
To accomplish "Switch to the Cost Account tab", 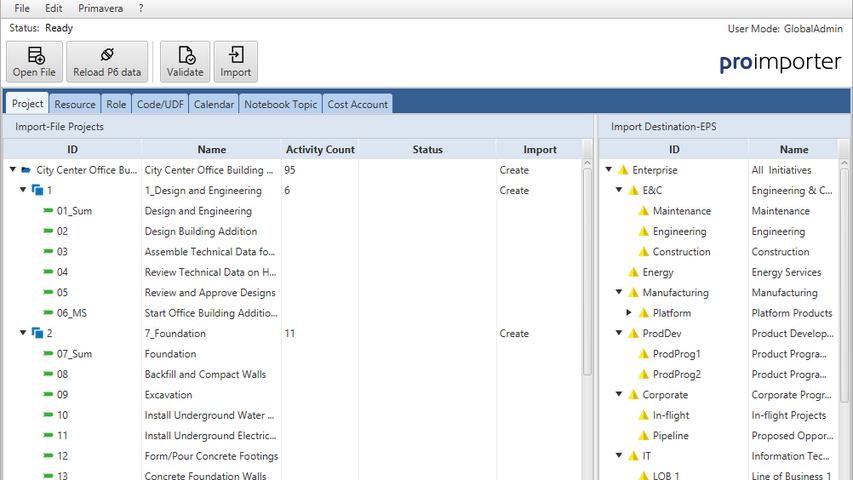I will point(357,104).
